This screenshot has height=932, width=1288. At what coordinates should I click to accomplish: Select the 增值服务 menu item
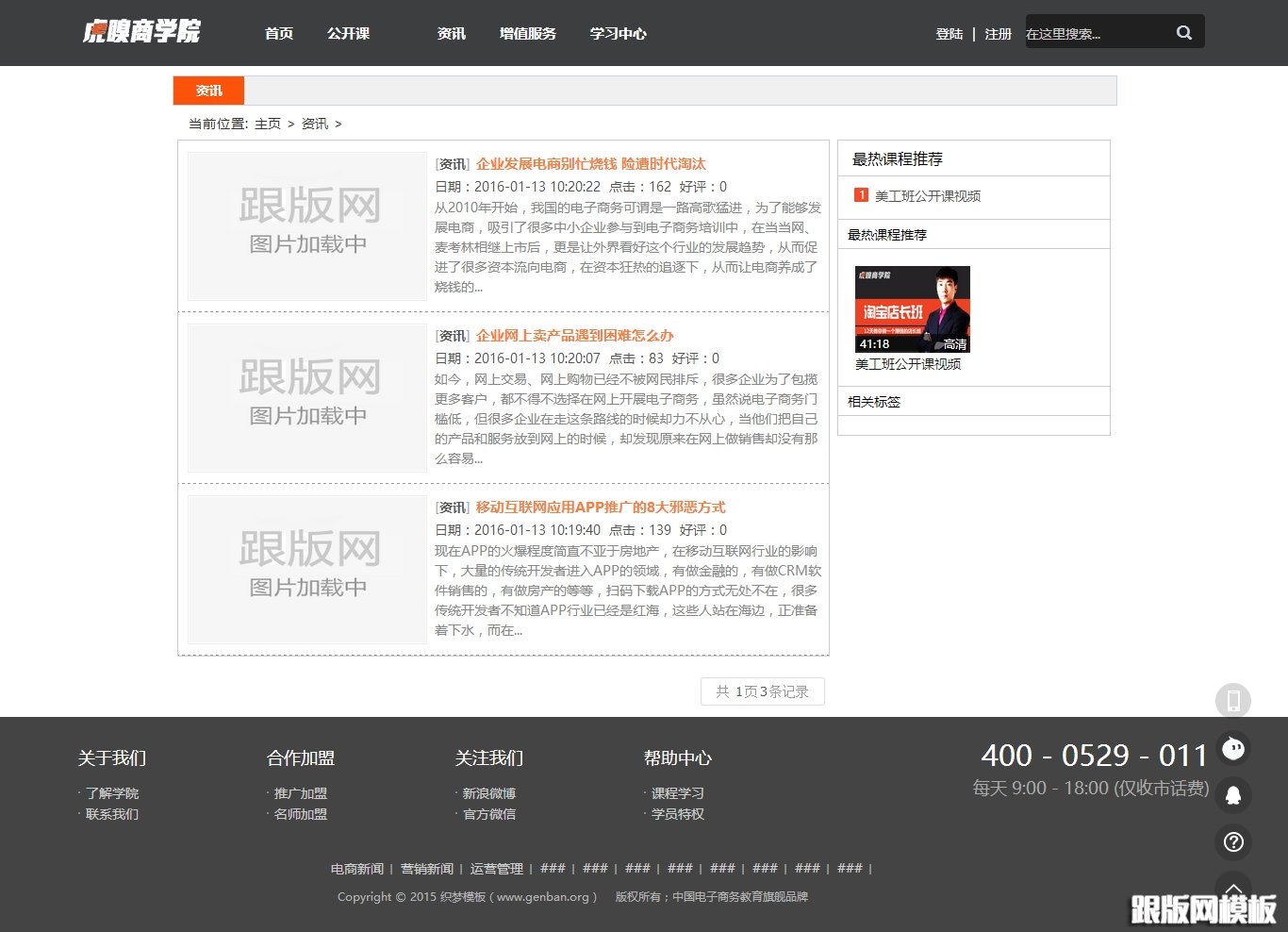click(x=527, y=33)
